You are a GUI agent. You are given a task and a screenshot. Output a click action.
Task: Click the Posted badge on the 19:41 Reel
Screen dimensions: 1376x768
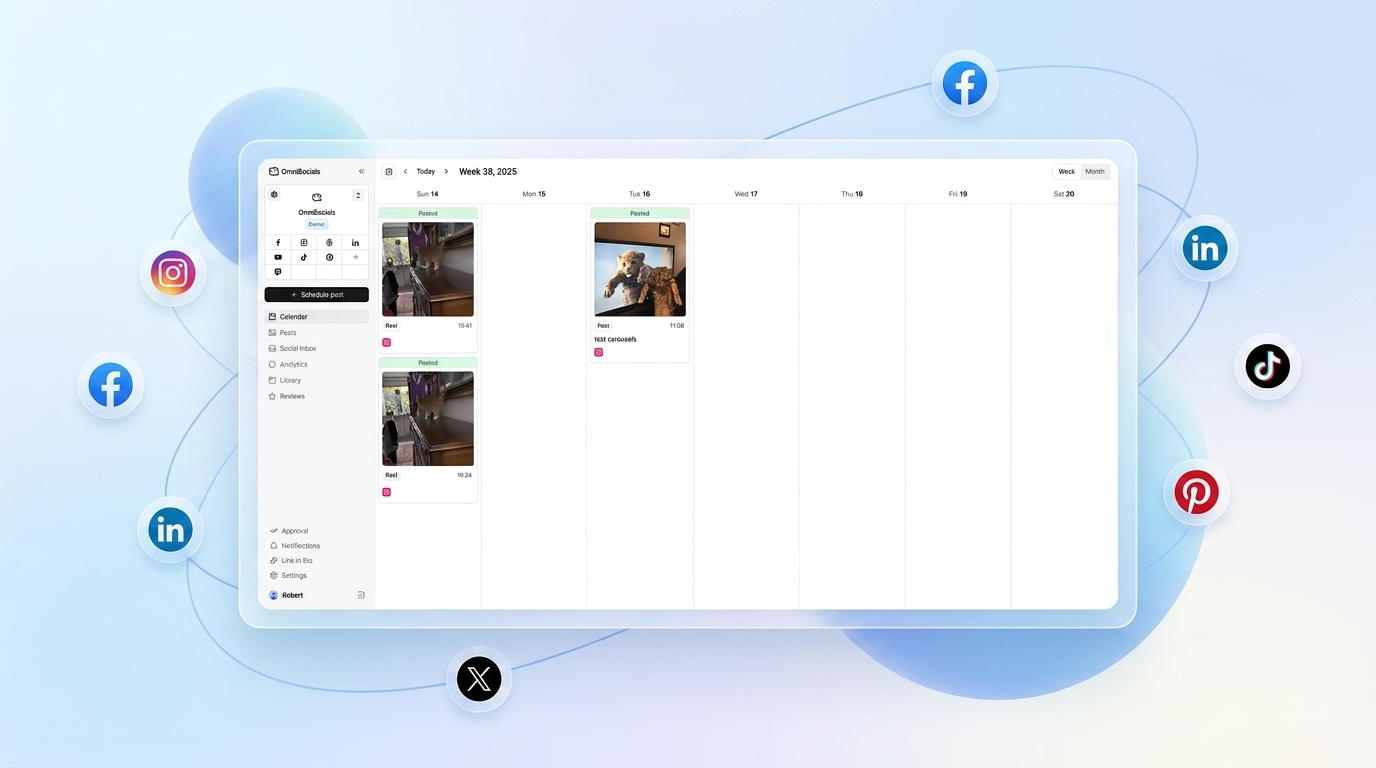(x=428, y=213)
